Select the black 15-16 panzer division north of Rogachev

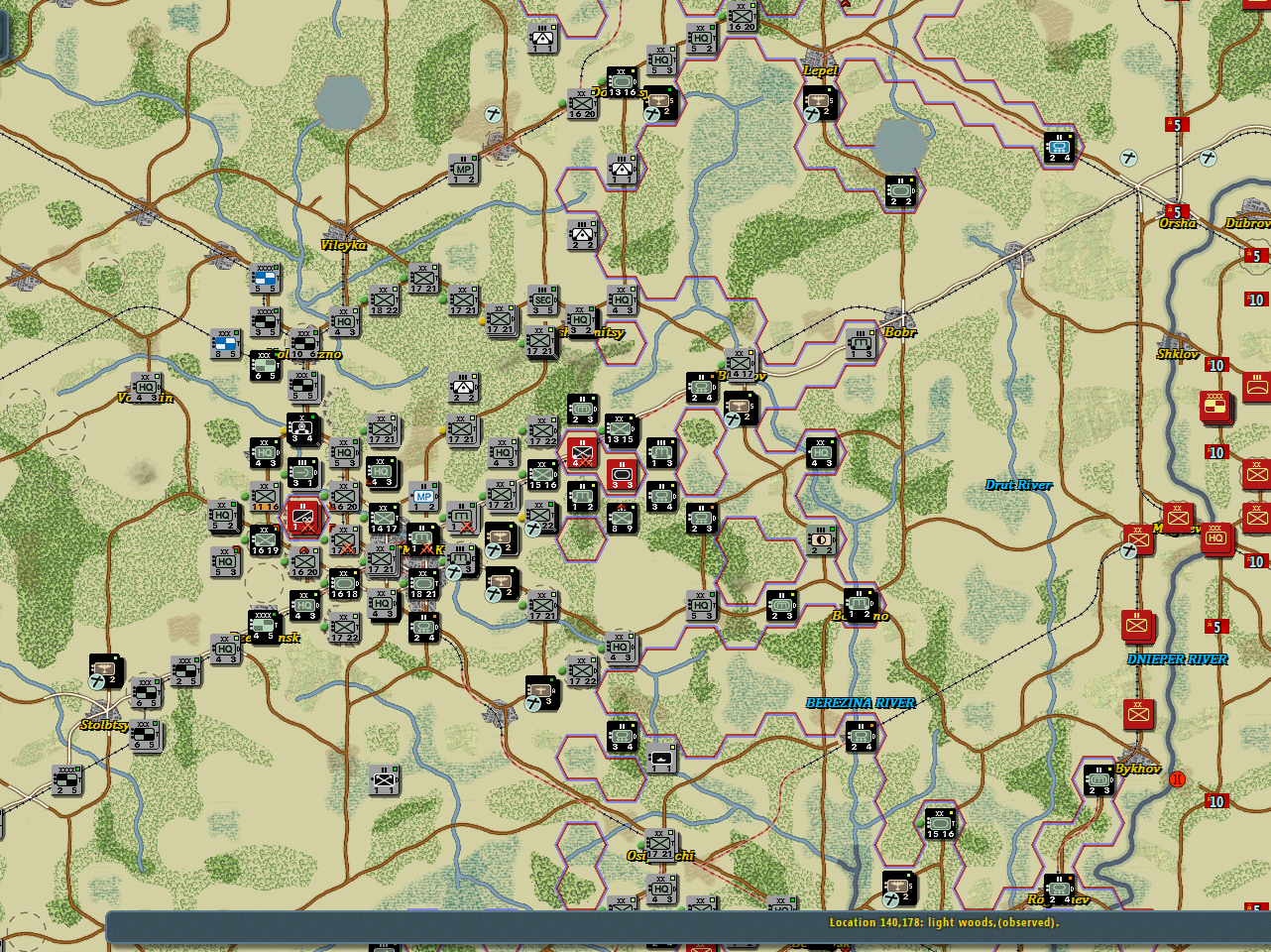click(x=940, y=824)
